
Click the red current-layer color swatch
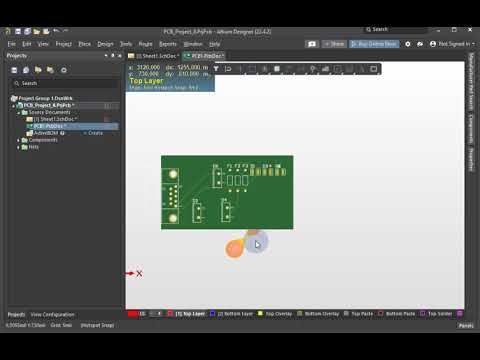coord(133,314)
